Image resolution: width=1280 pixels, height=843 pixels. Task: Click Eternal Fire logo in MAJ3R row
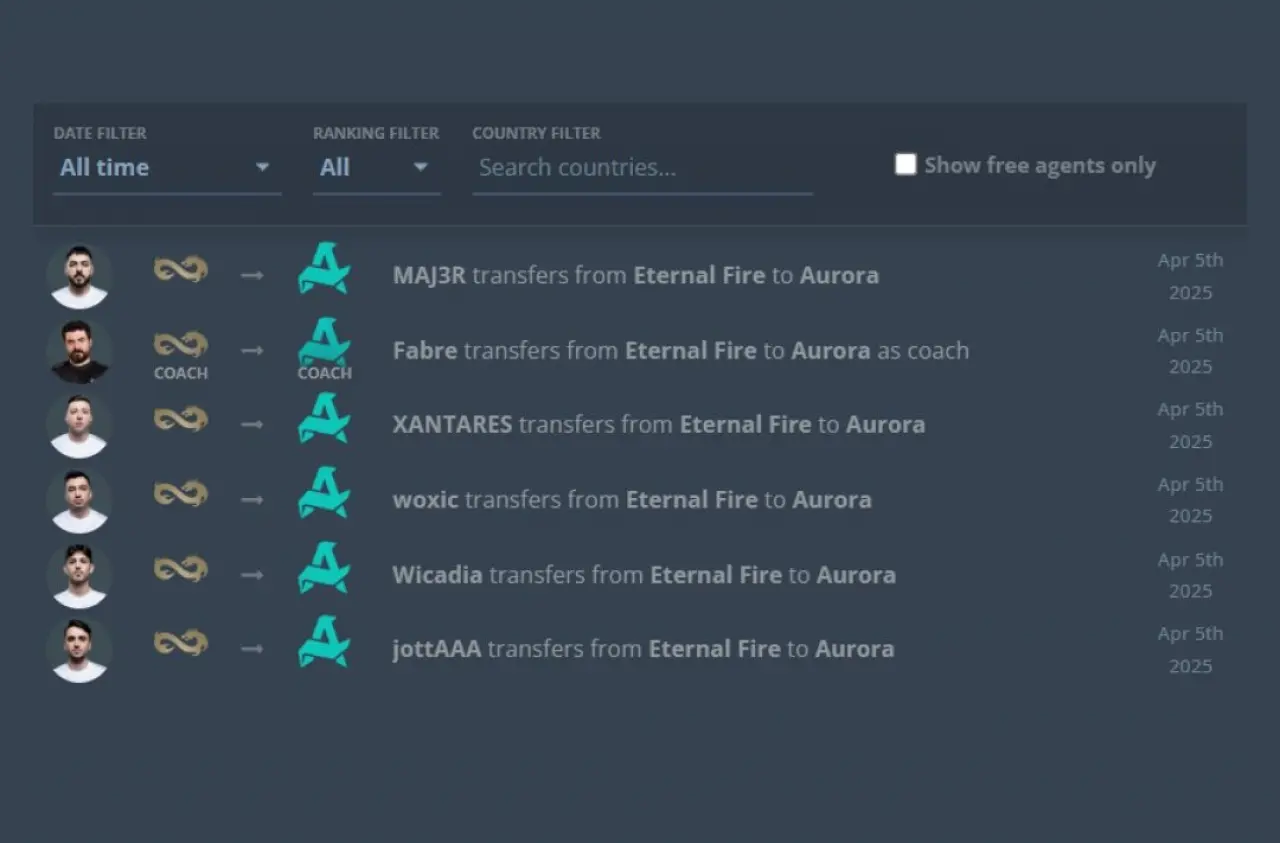pos(180,270)
